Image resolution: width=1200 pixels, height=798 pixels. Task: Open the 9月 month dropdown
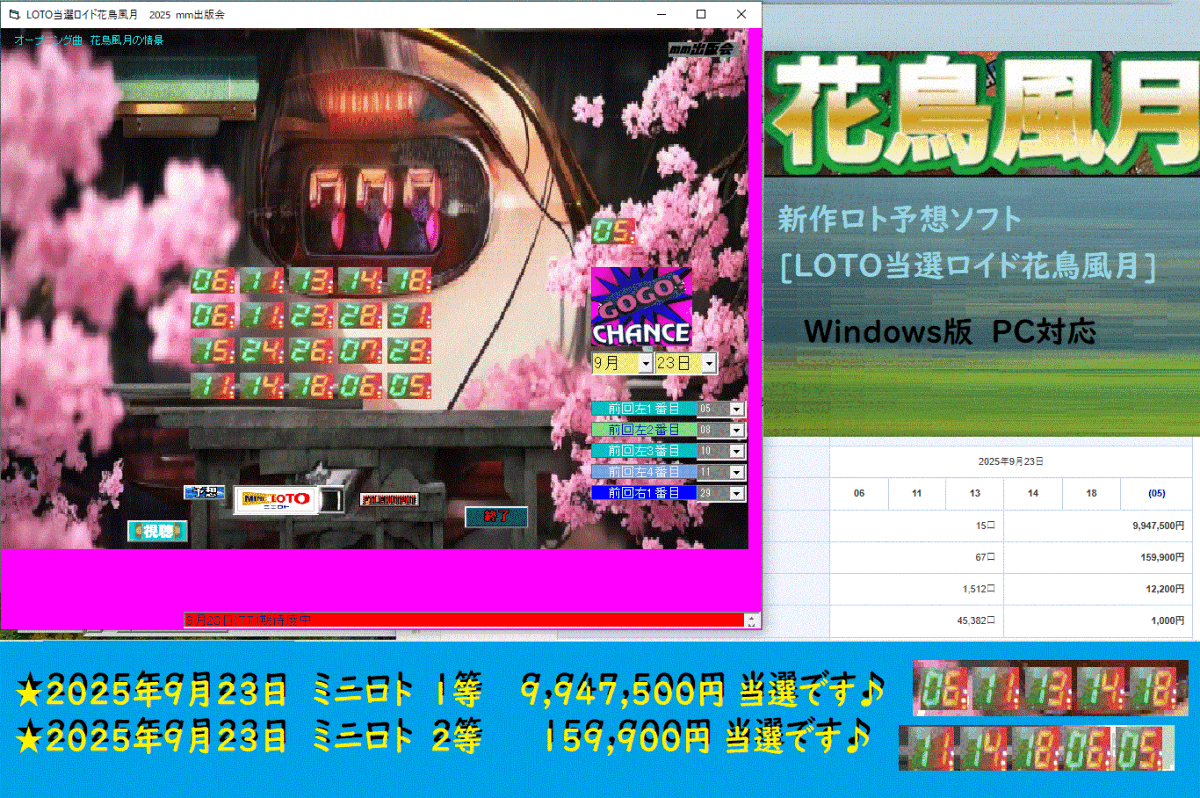point(644,363)
